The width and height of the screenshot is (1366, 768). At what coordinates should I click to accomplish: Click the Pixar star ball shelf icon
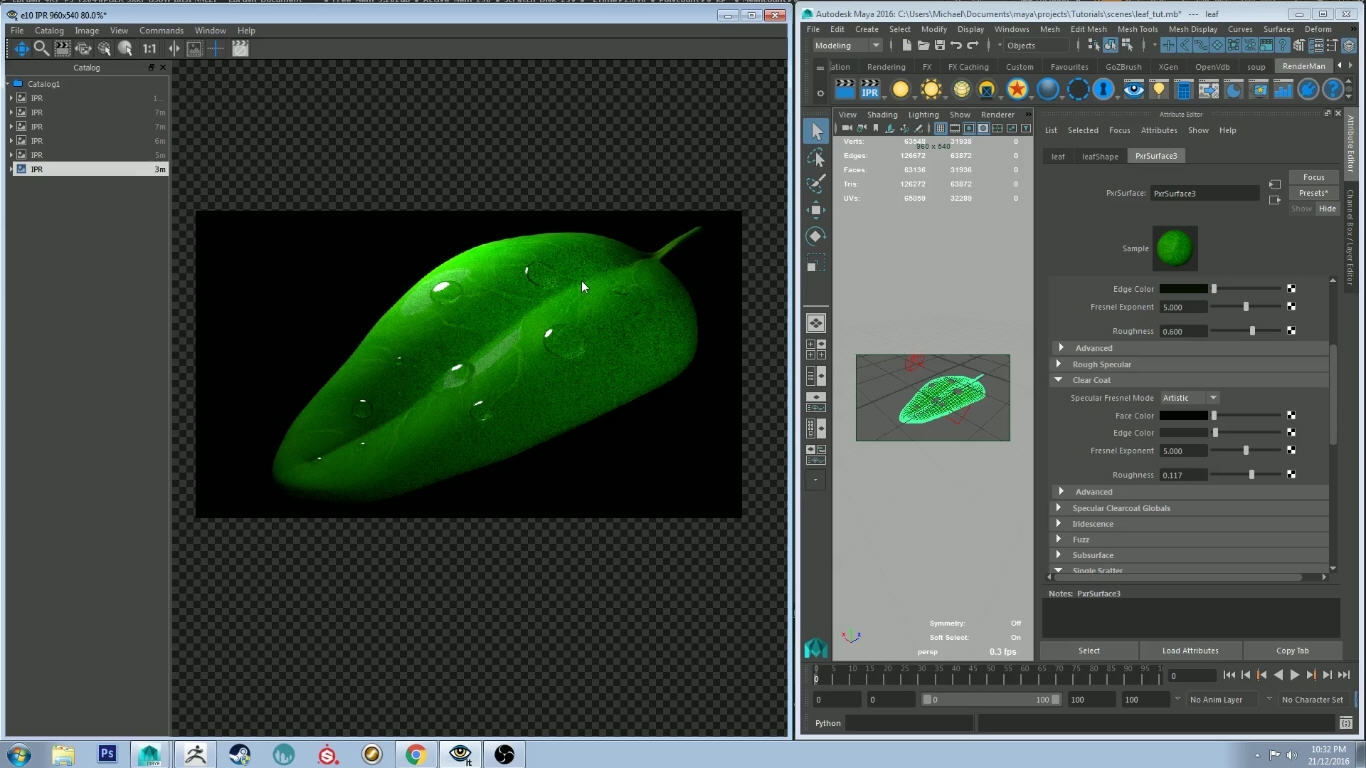pyautogui.click(x=1018, y=90)
